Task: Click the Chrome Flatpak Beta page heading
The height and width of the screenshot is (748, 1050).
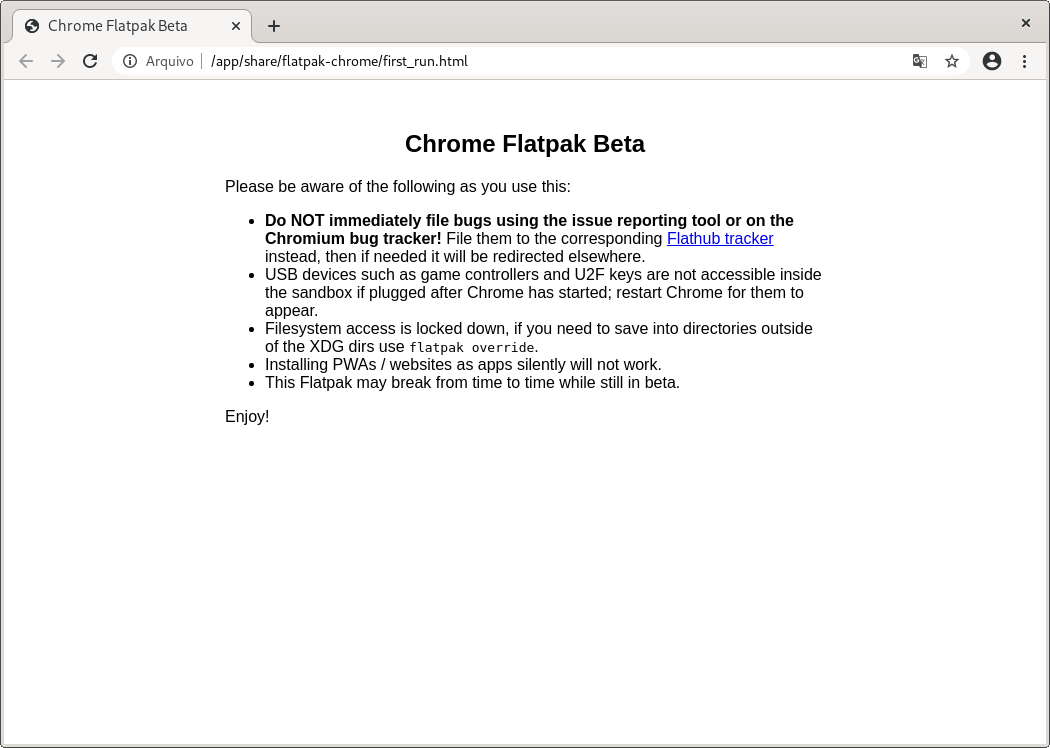Action: coord(525,144)
